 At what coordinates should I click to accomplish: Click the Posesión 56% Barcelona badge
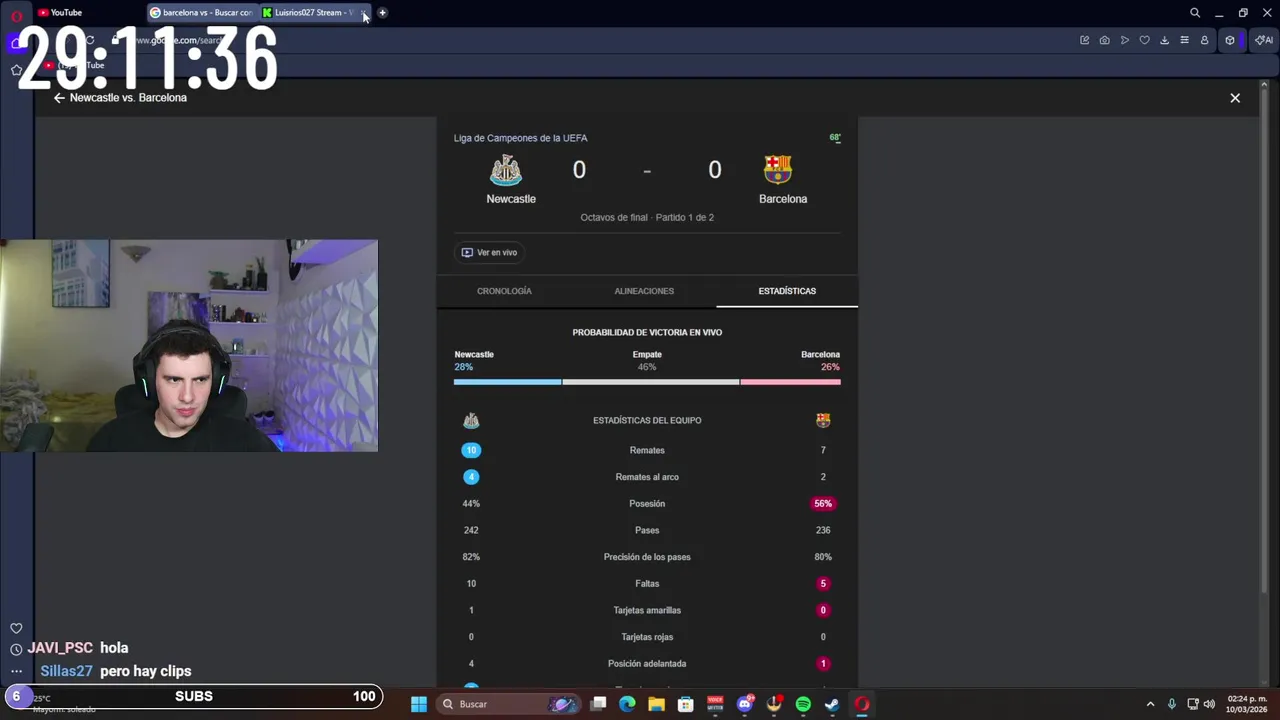coord(823,504)
